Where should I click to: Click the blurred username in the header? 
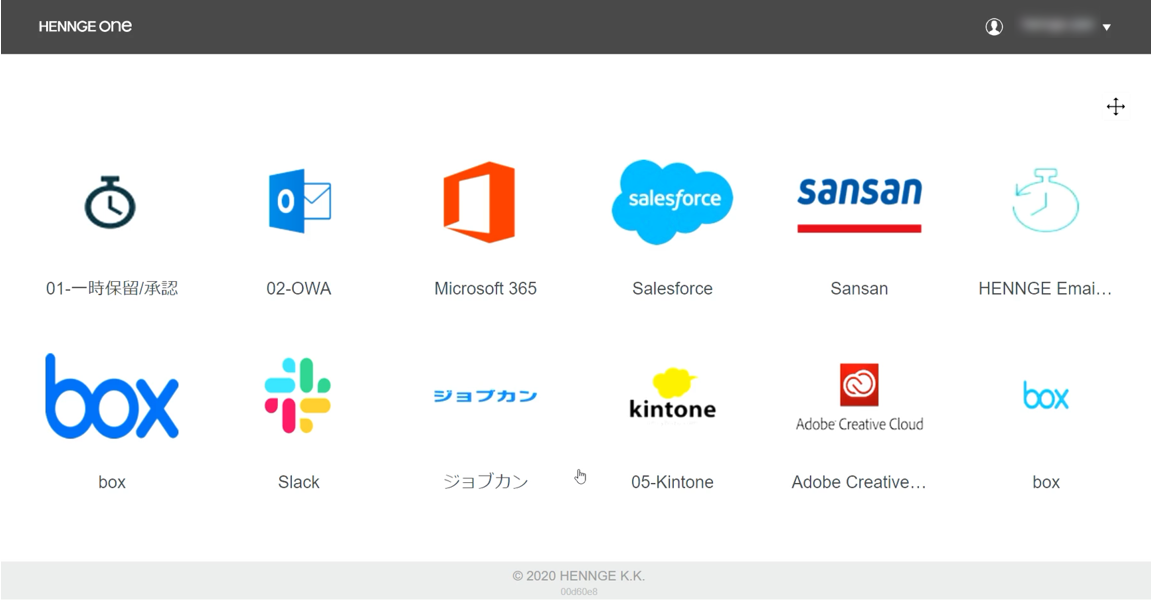(x=1056, y=26)
